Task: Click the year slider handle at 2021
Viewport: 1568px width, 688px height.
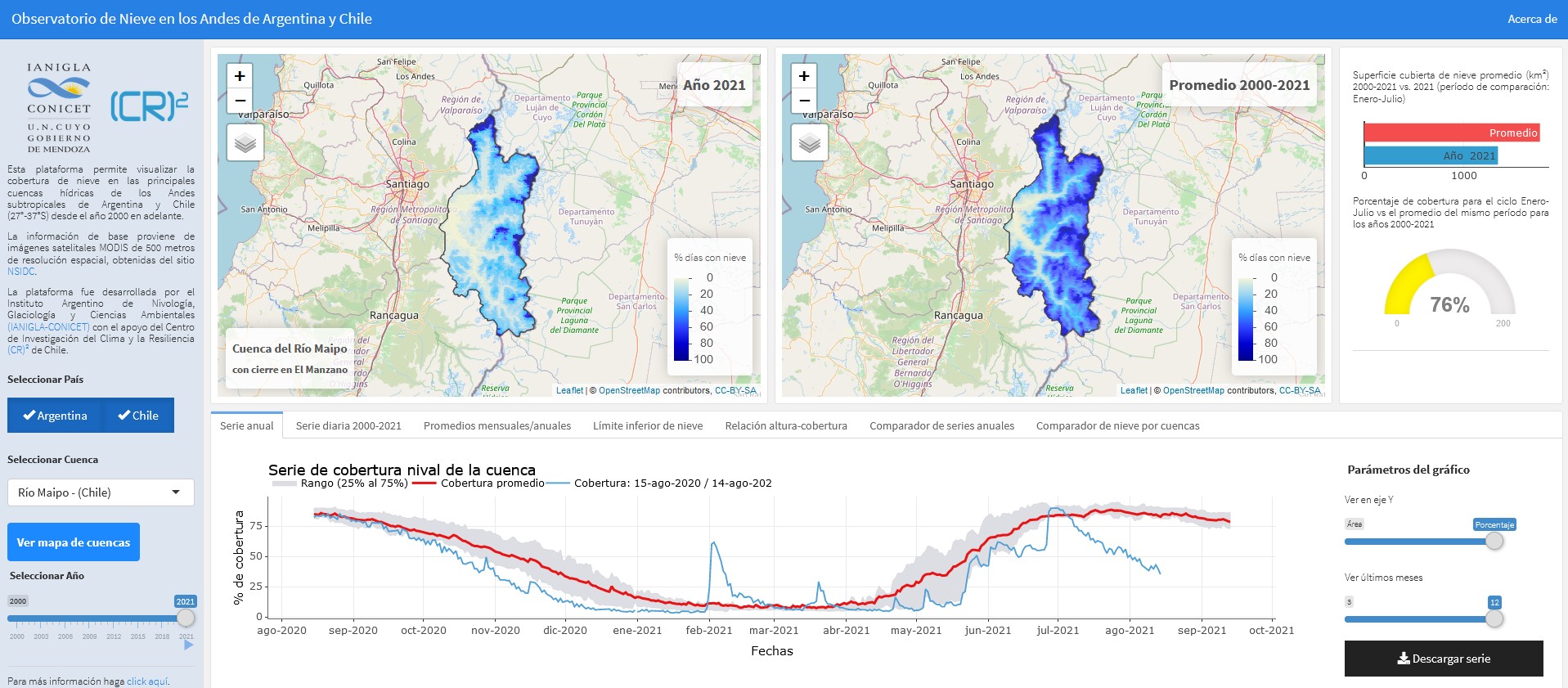Action: [186, 618]
